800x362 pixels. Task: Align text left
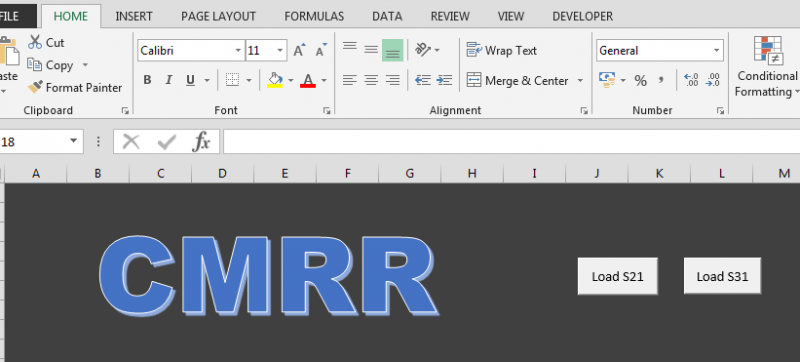coord(349,80)
